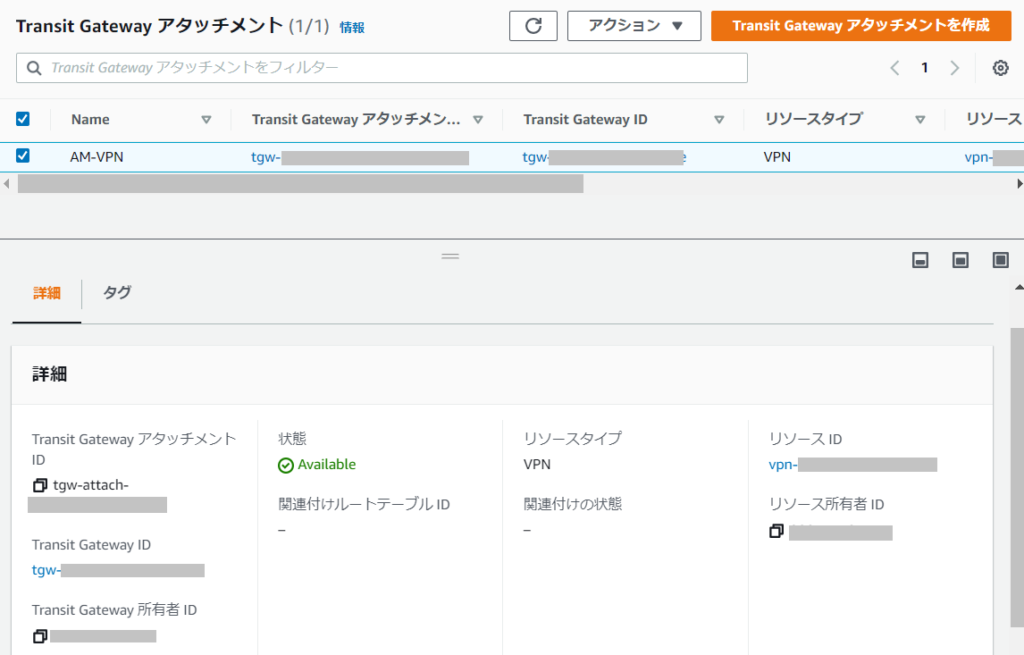
Task: Sort by Transit Gateway ID column arrow
Action: 719,120
